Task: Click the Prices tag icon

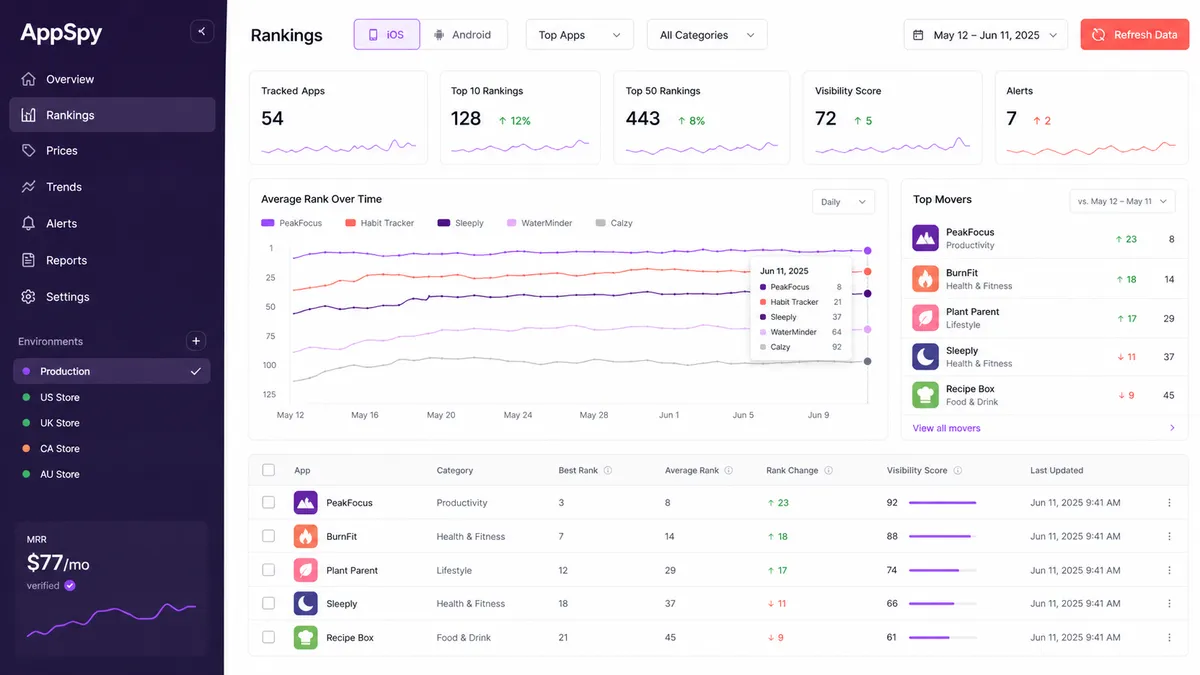Action: click(28, 151)
